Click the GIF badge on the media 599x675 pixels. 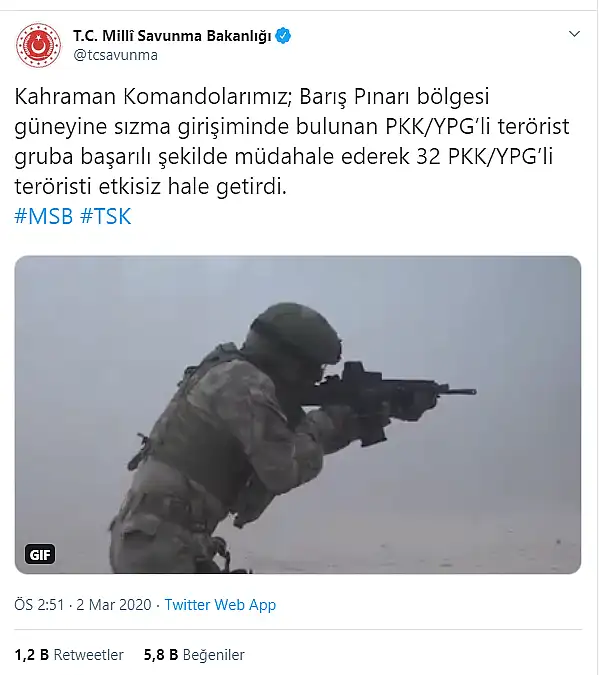(40, 554)
